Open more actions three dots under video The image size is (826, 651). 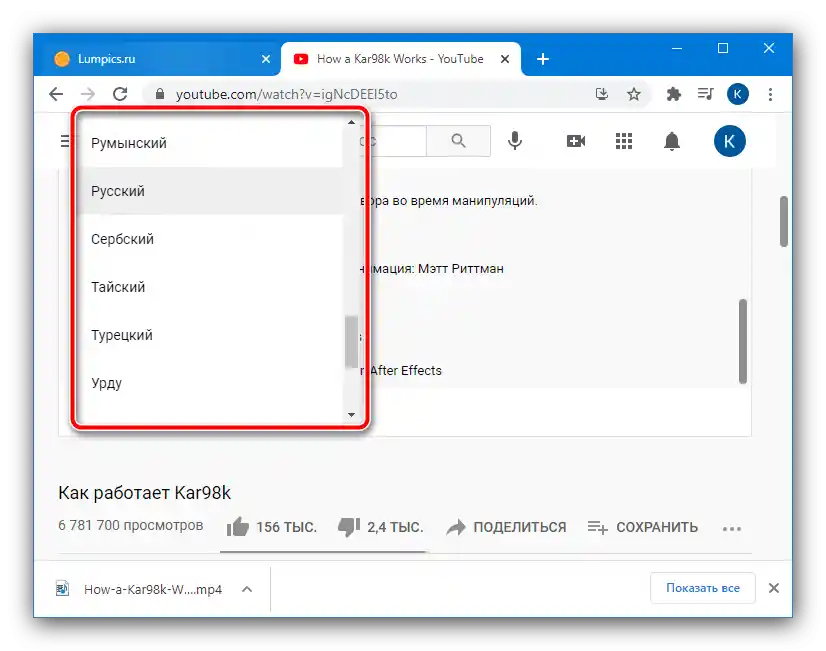click(x=732, y=528)
